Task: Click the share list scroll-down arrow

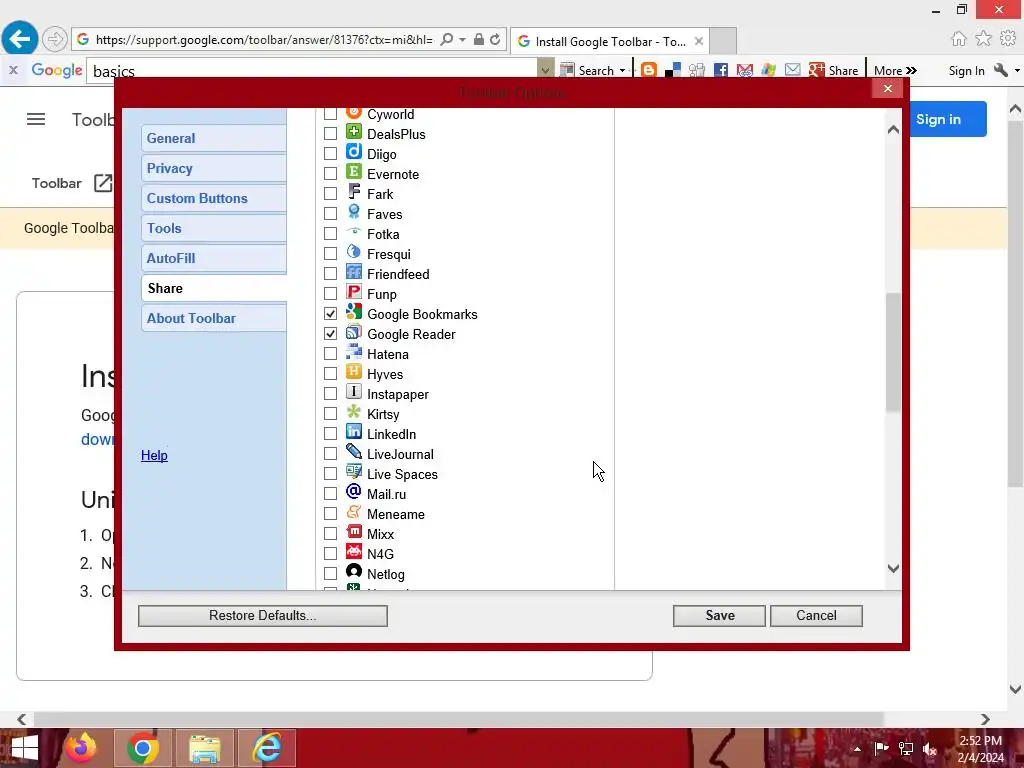Action: pos(893,569)
